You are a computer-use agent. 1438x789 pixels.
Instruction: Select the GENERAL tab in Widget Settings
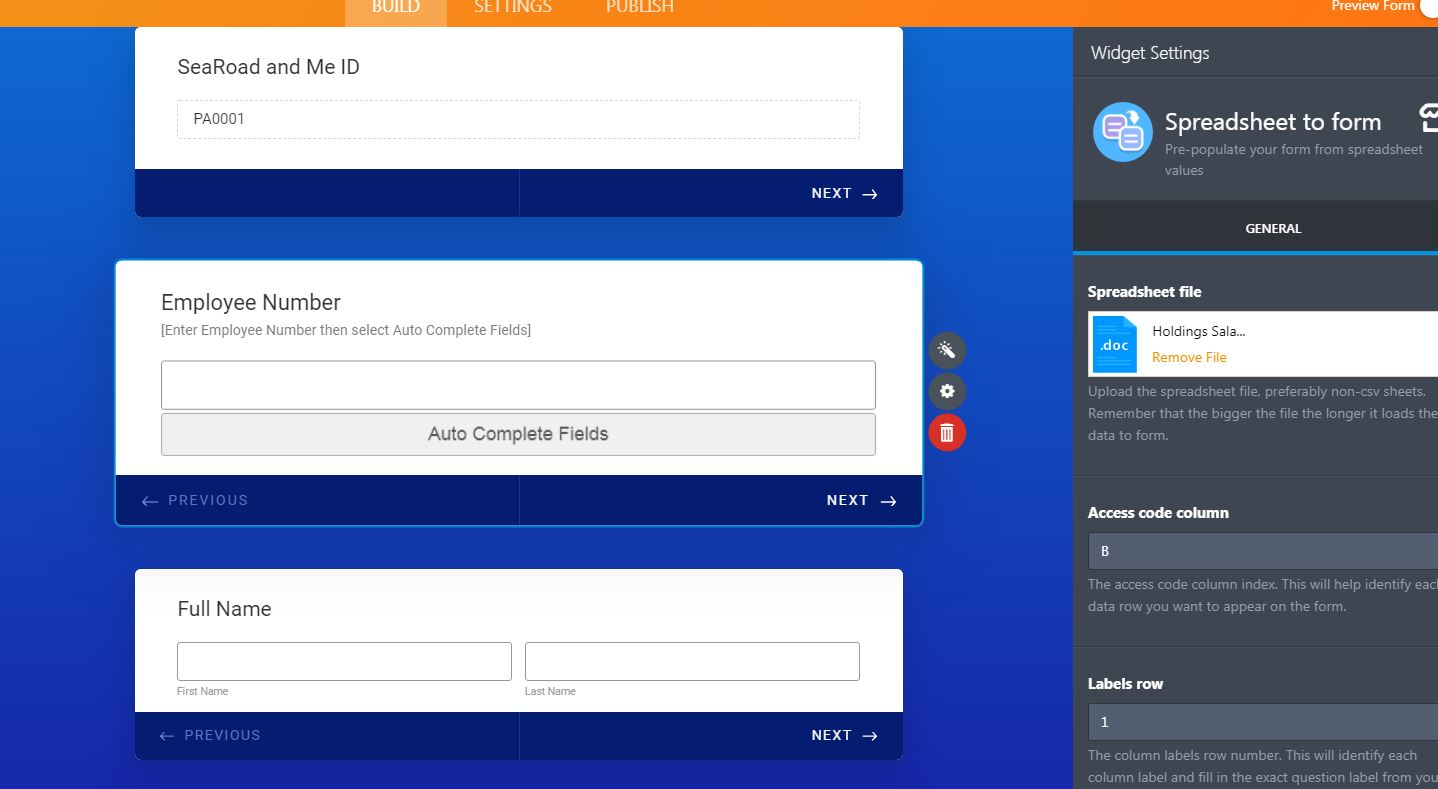tap(1272, 228)
